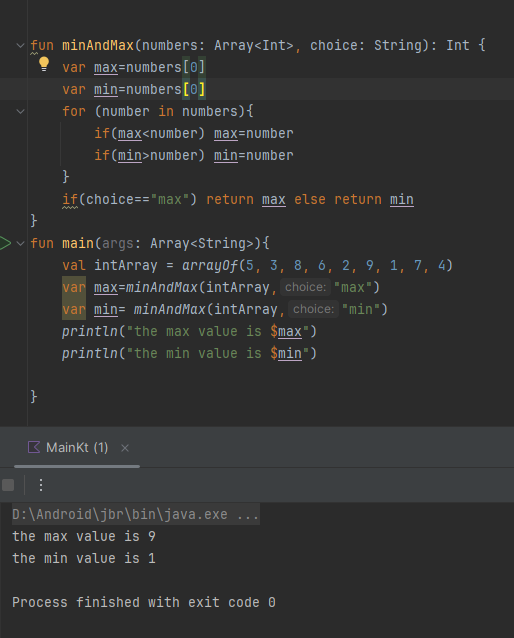Image resolution: width=514 pixels, height=638 pixels.
Task: Open the run panel more options menu
Action: [x=41, y=485]
